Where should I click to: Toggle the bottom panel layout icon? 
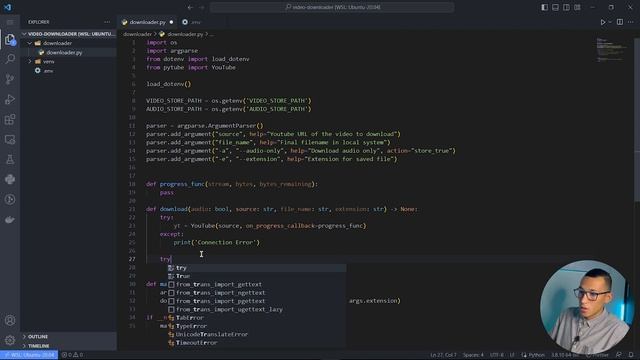pyautogui.click(x=556, y=7)
